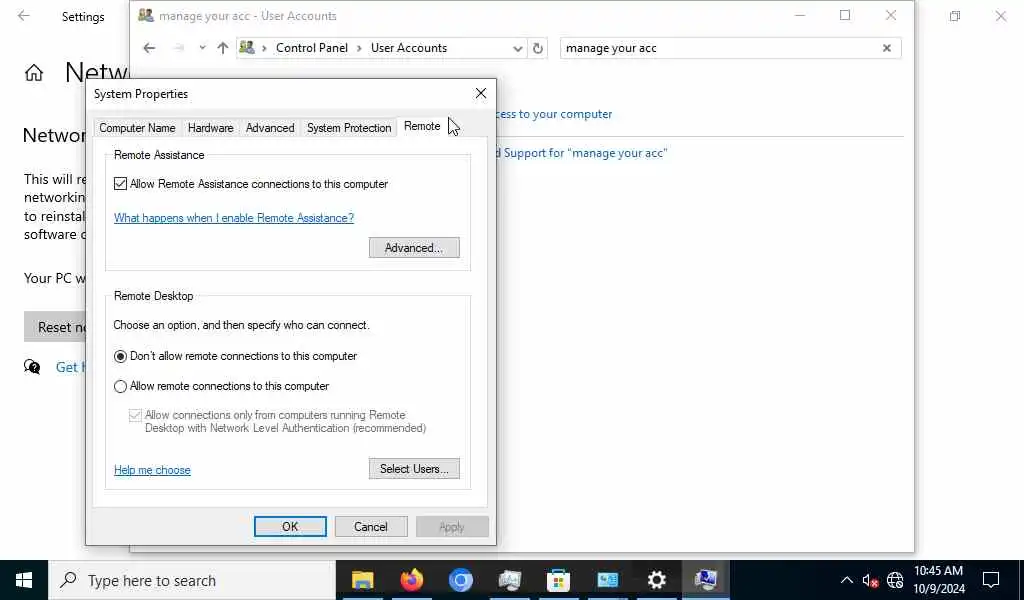Close the System Properties dialog
Screen dimensions: 1024x600
481,93
